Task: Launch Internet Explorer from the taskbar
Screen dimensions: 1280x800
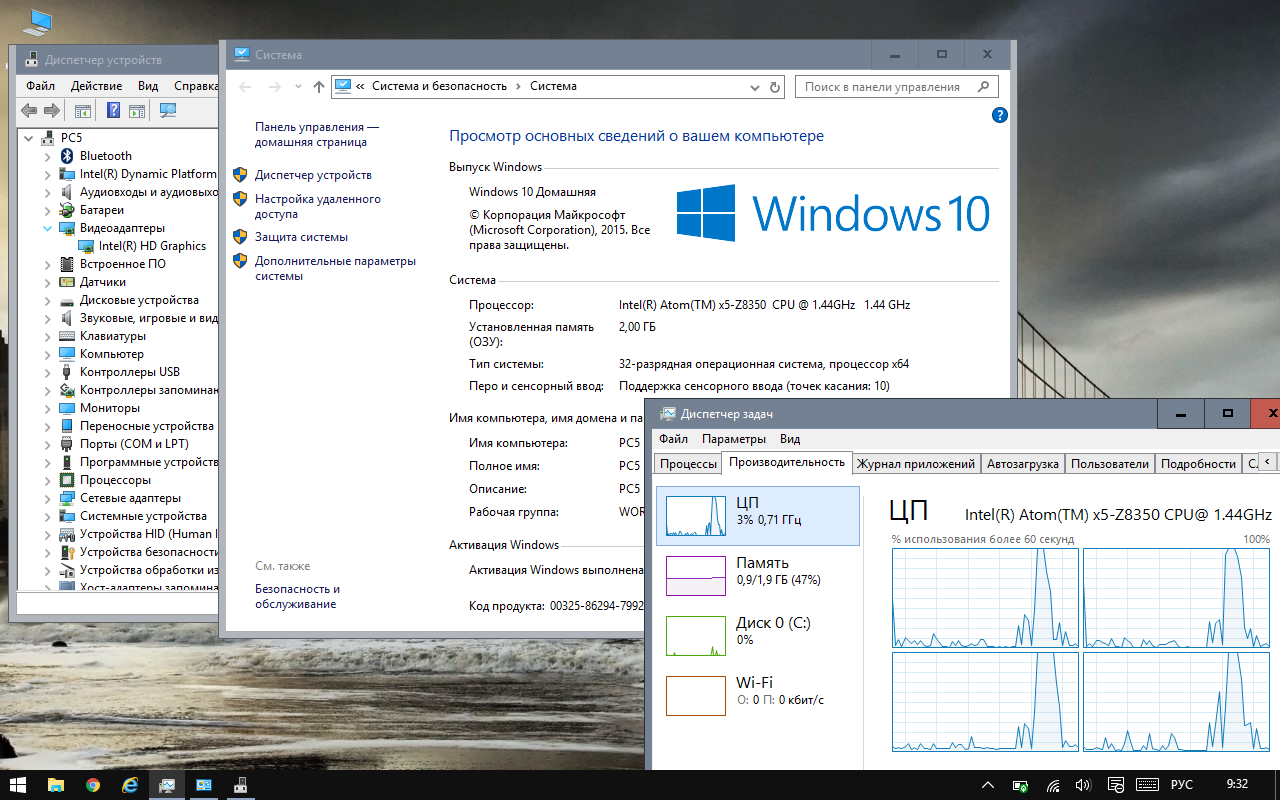Action: click(130, 785)
